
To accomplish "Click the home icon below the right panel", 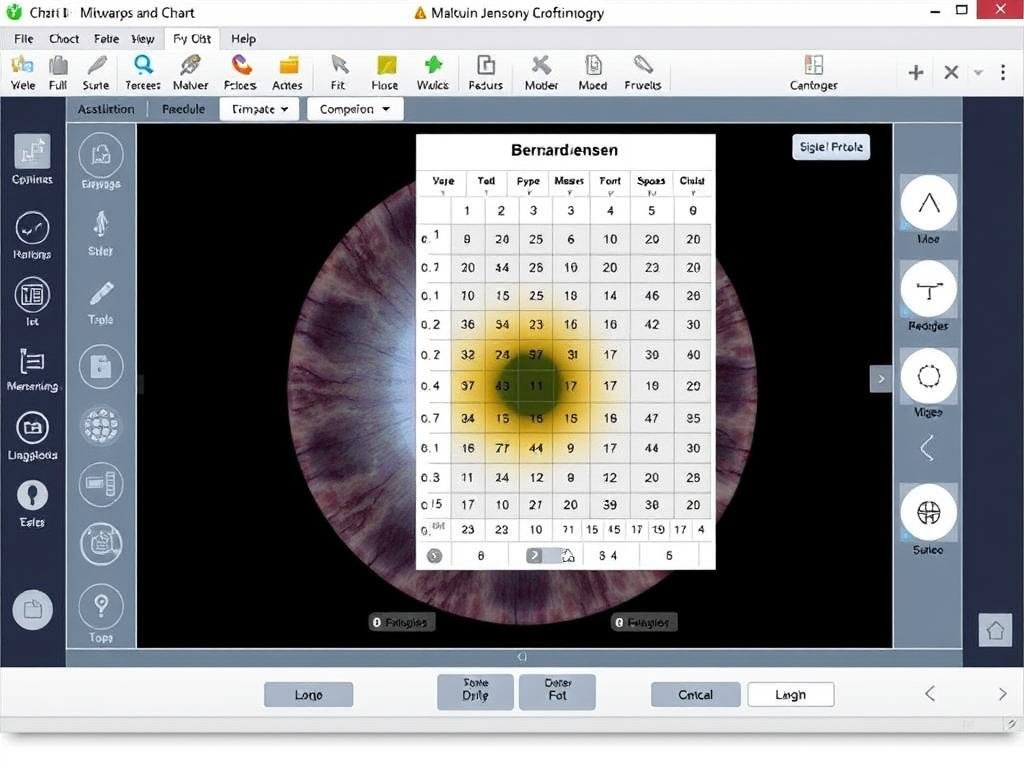I will click(x=995, y=630).
